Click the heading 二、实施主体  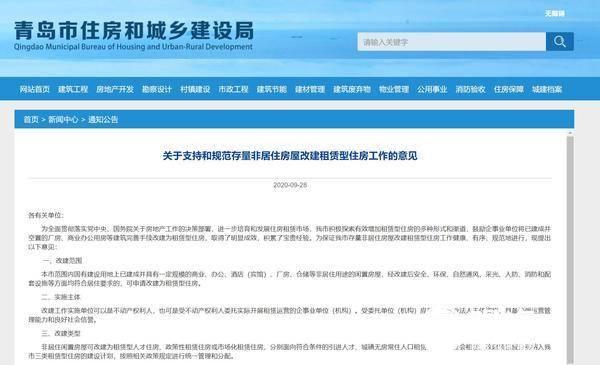(x=61, y=297)
